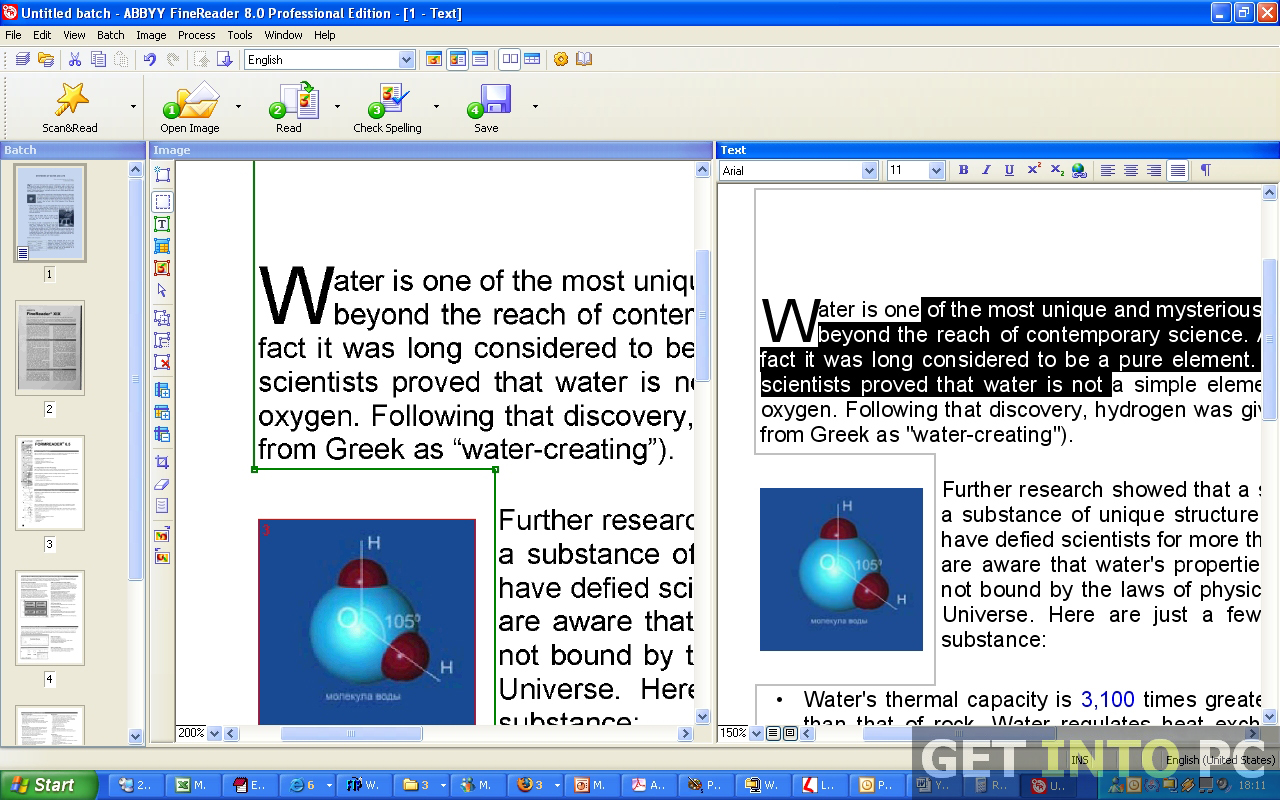The image size is (1280, 800).
Task: Toggle Bold formatting in the Text pane
Action: 963,171
